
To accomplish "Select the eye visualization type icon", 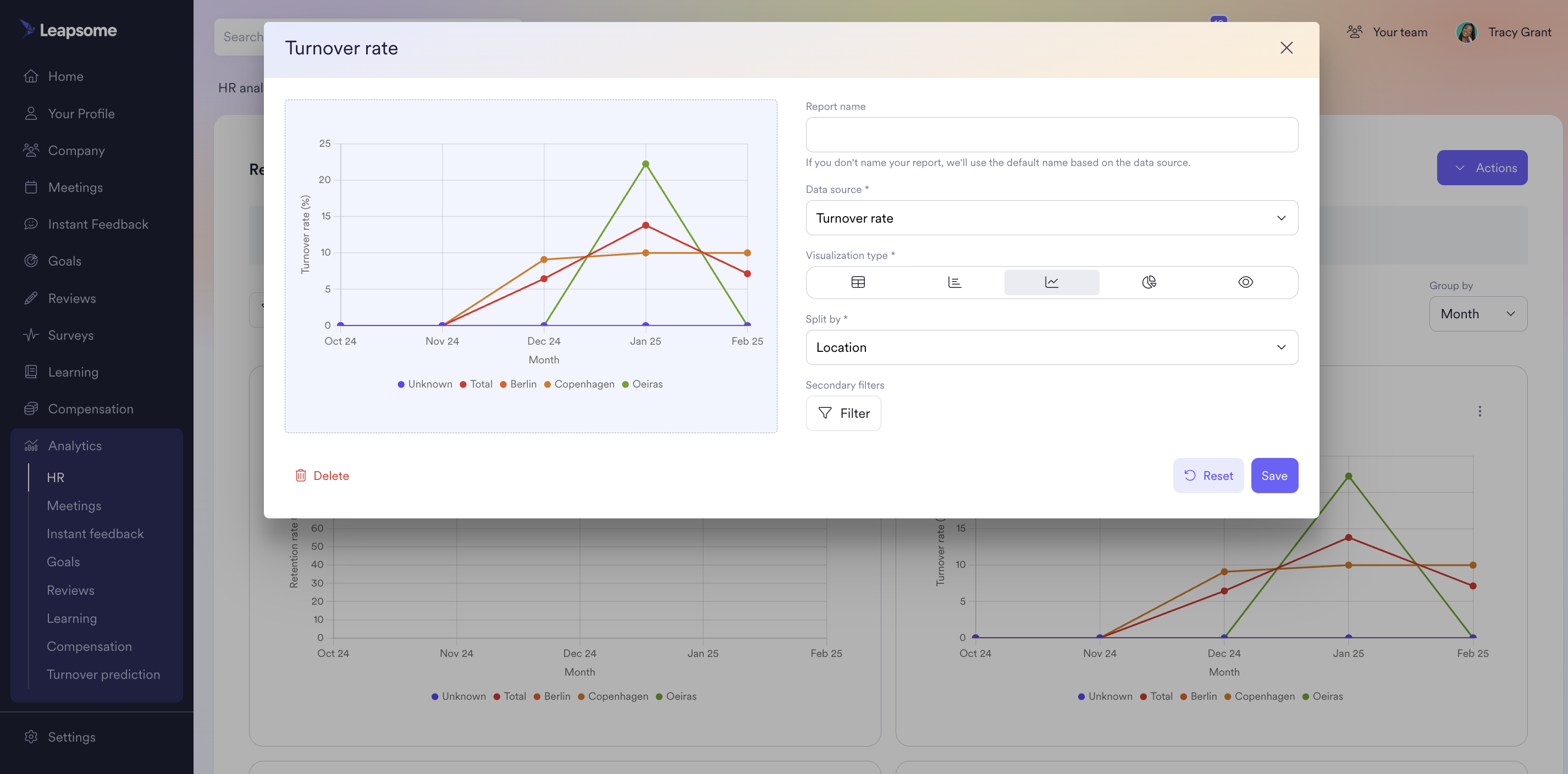I will pyautogui.click(x=1245, y=283).
